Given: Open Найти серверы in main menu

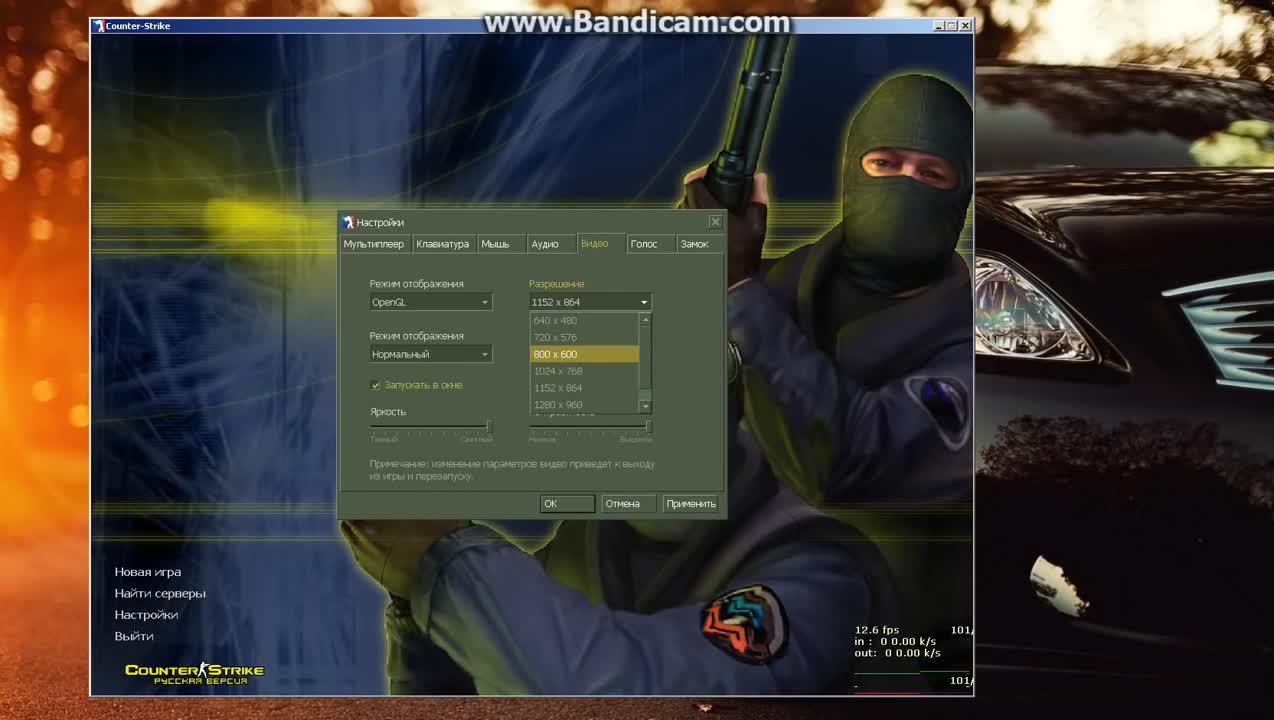Looking at the screenshot, I should click(160, 593).
